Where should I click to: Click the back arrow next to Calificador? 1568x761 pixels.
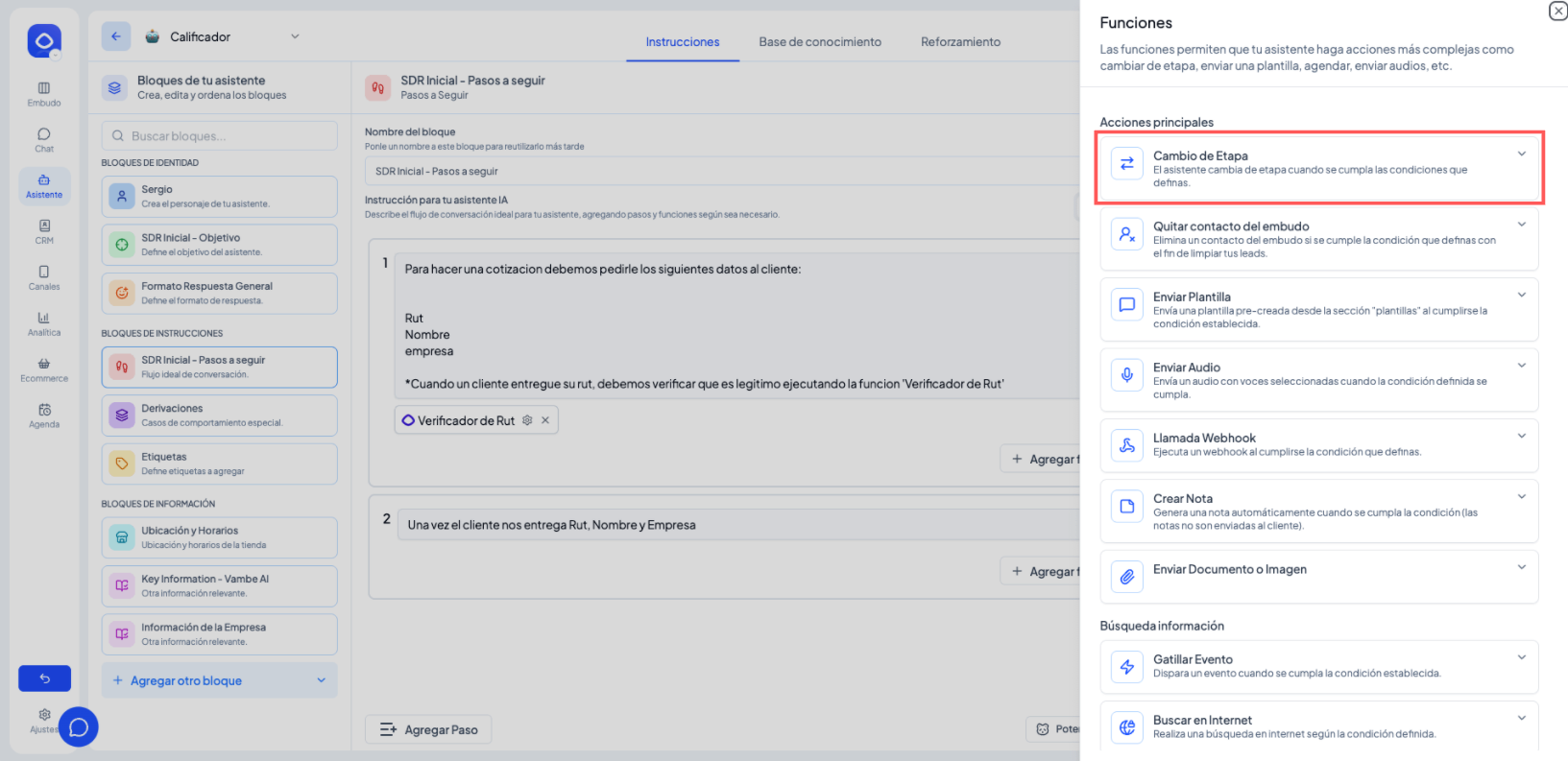tap(116, 36)
